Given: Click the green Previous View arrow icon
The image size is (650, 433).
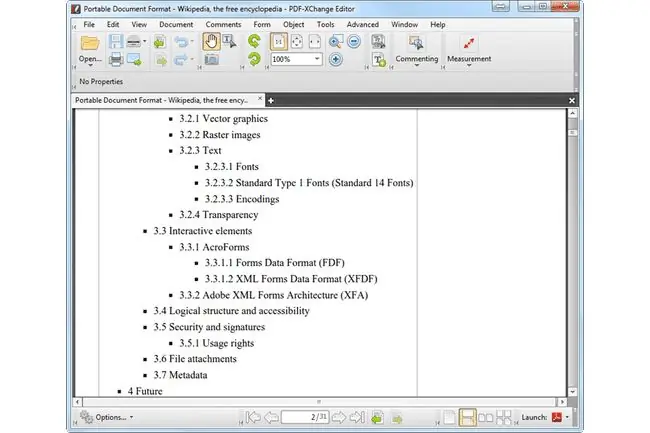Looking at the screenshot, I should click(377, 418).
